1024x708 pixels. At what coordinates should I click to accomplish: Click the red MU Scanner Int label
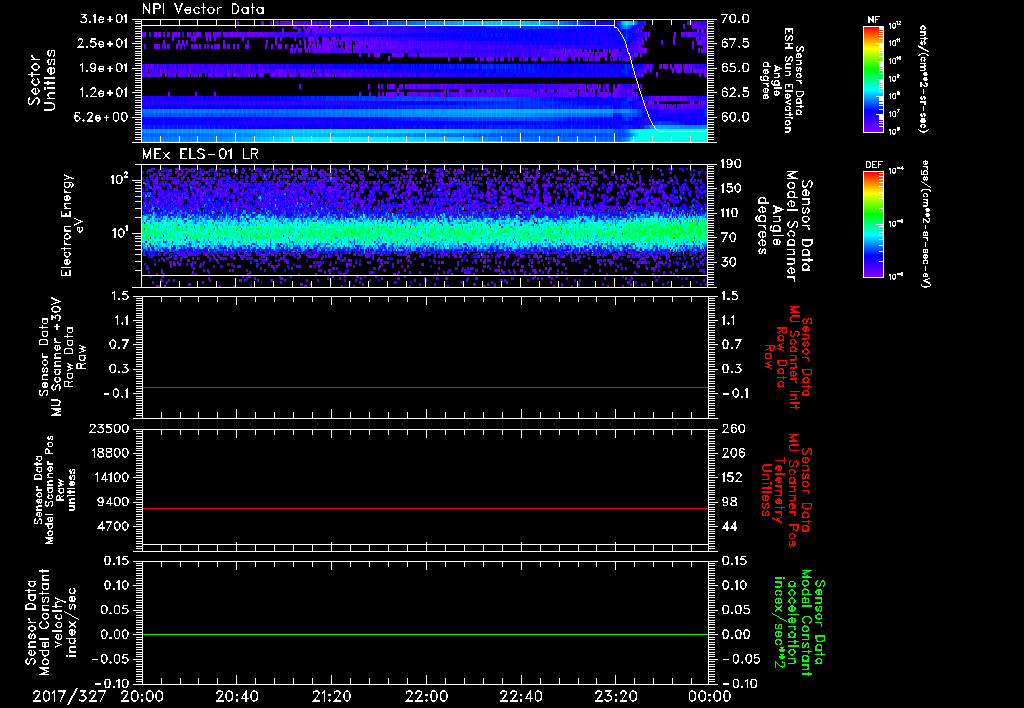pyautogui.click(x=788, y=357)
